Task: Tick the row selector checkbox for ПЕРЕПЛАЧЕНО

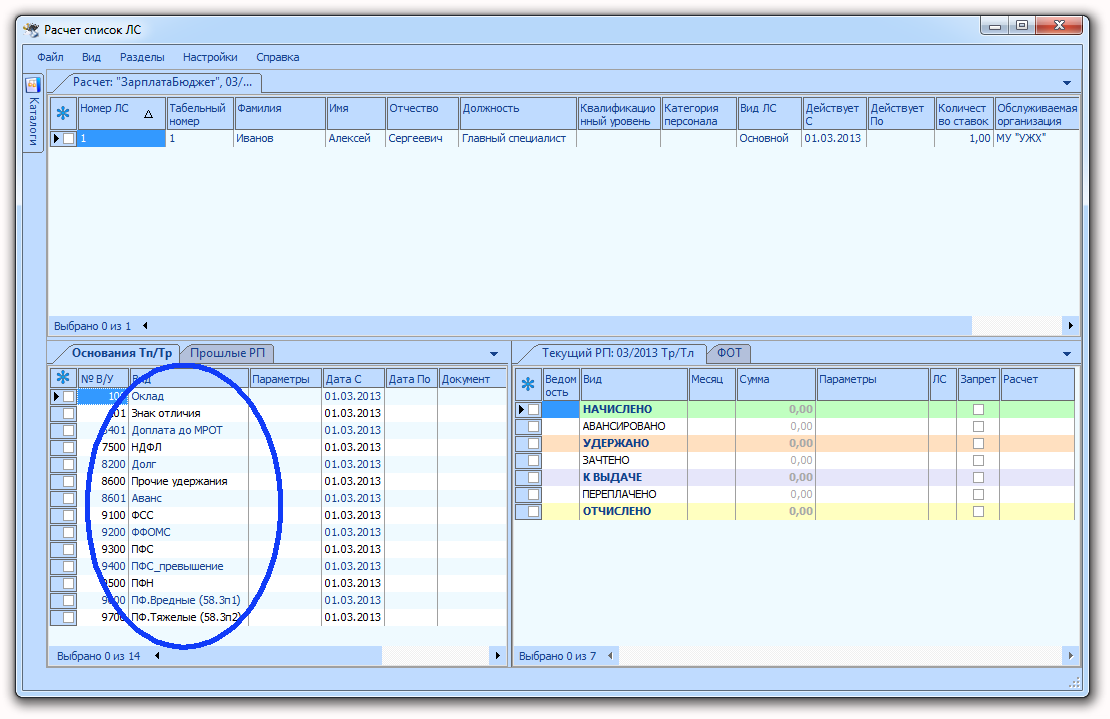Action: coord(534,494)
